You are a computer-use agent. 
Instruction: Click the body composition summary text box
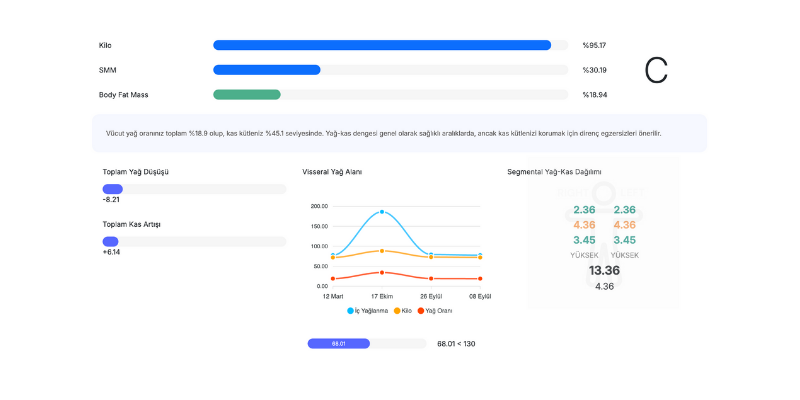pyautogui.click(x=399, y=133)
